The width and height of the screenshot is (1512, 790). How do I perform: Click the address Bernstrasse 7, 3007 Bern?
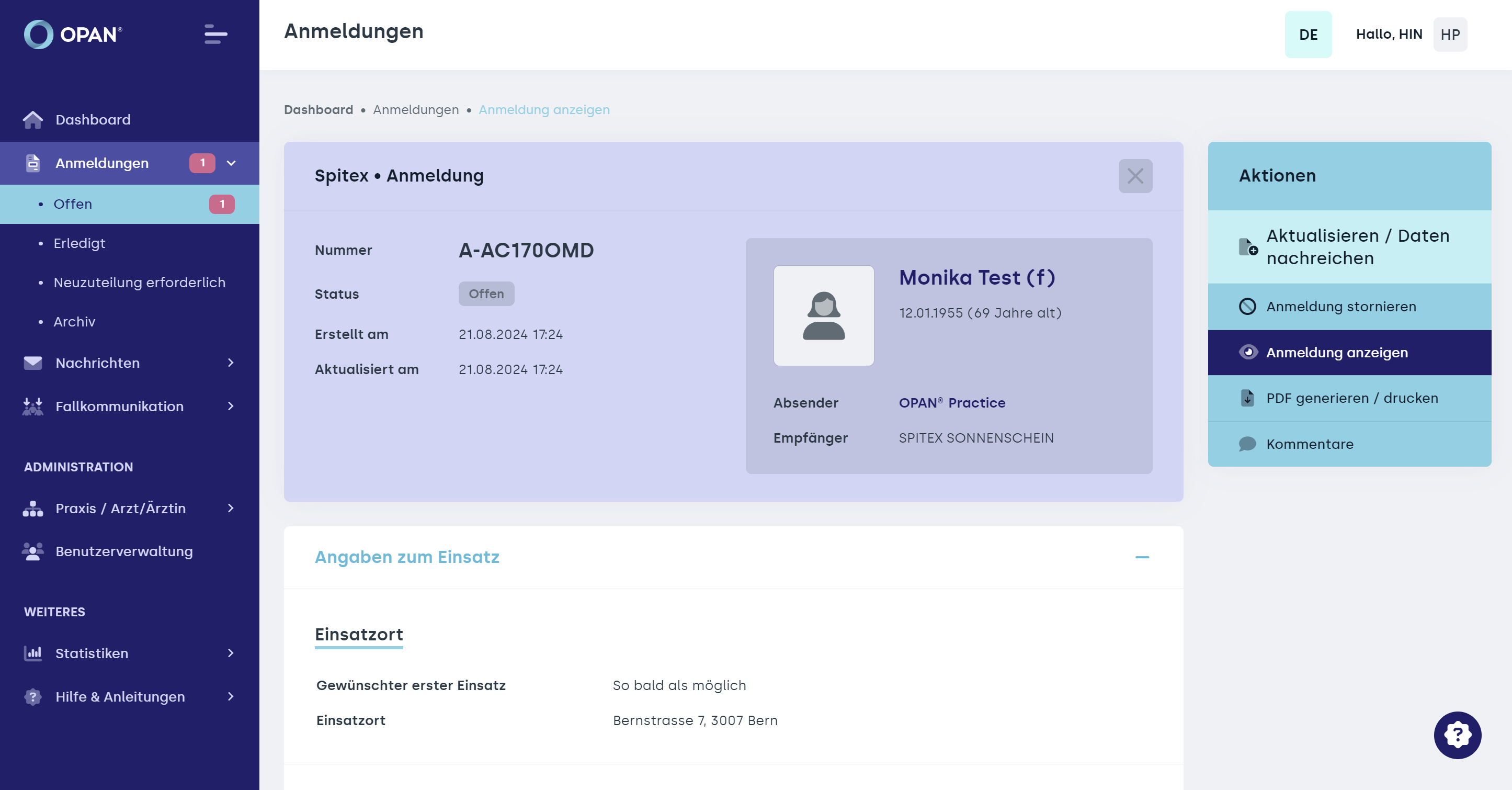pyautogui.click(x=695, y=721)
